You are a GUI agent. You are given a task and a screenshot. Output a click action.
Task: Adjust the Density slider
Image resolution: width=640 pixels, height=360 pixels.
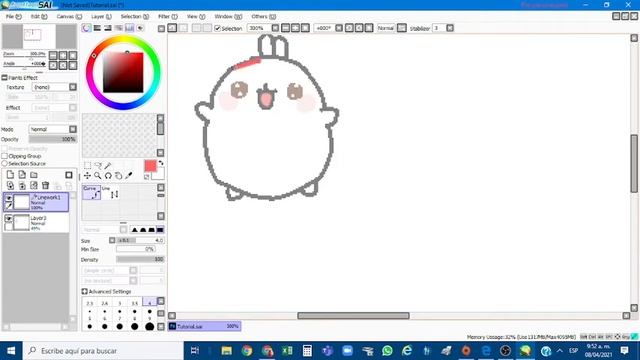coord(140,259)
